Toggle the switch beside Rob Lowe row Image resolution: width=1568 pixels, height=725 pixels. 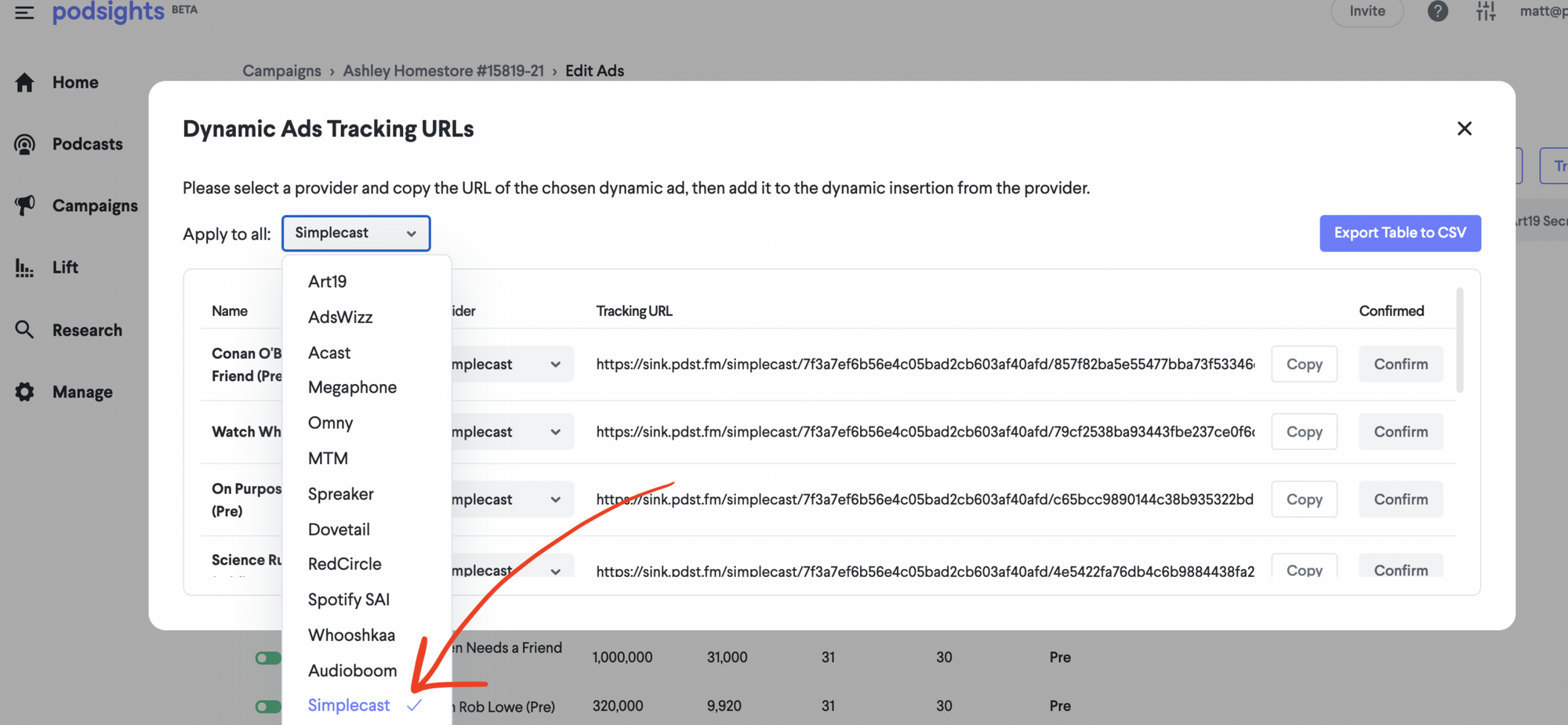[267, 706]
